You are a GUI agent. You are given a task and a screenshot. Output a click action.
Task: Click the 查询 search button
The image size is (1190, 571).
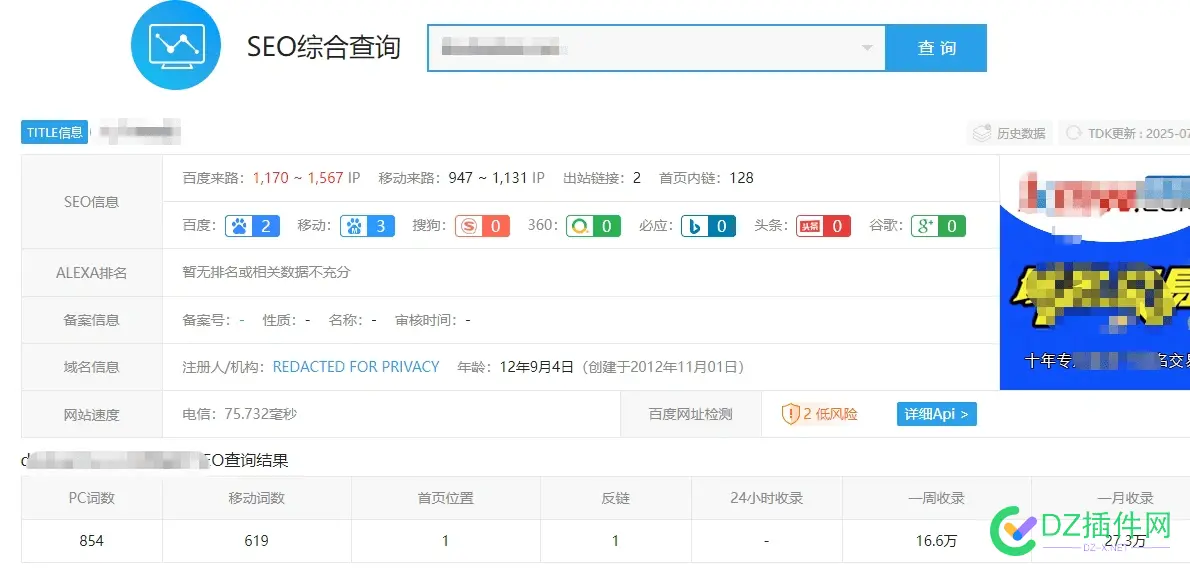click(x=937, y=48)
